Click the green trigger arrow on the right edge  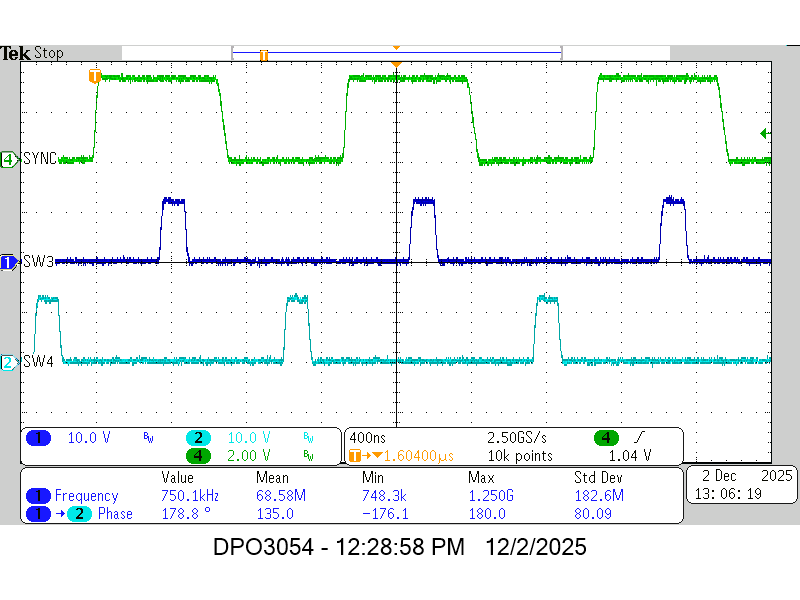764,131
